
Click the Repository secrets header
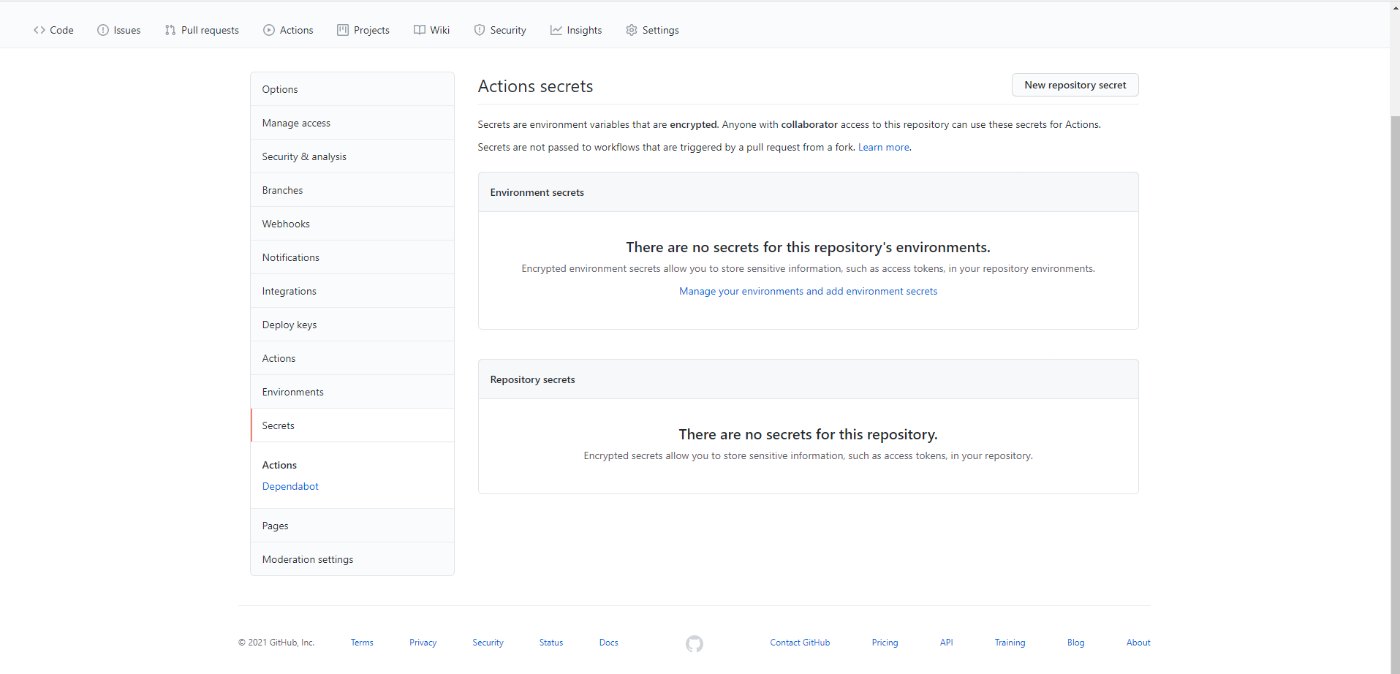[x=808, y=380]
